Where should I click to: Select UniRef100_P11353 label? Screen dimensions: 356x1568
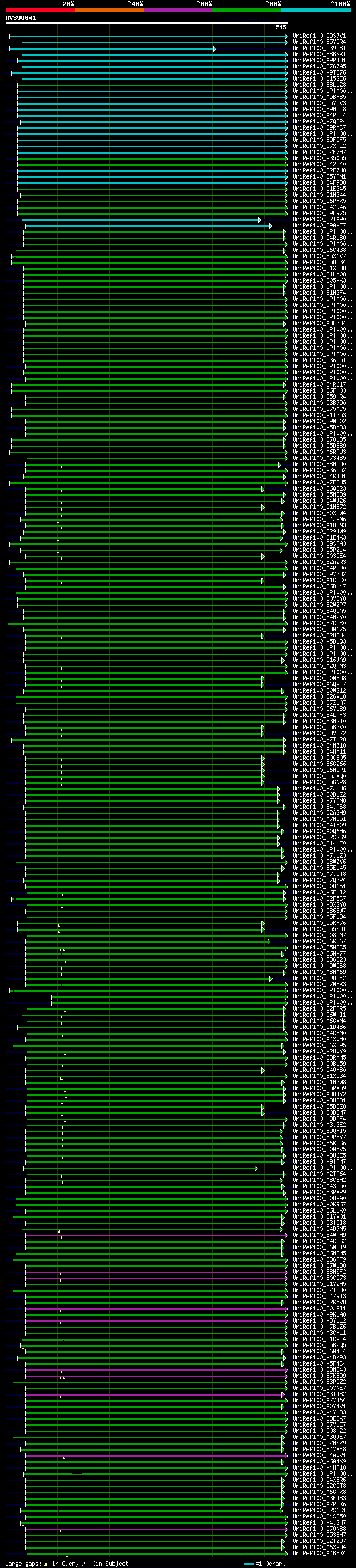319,415
